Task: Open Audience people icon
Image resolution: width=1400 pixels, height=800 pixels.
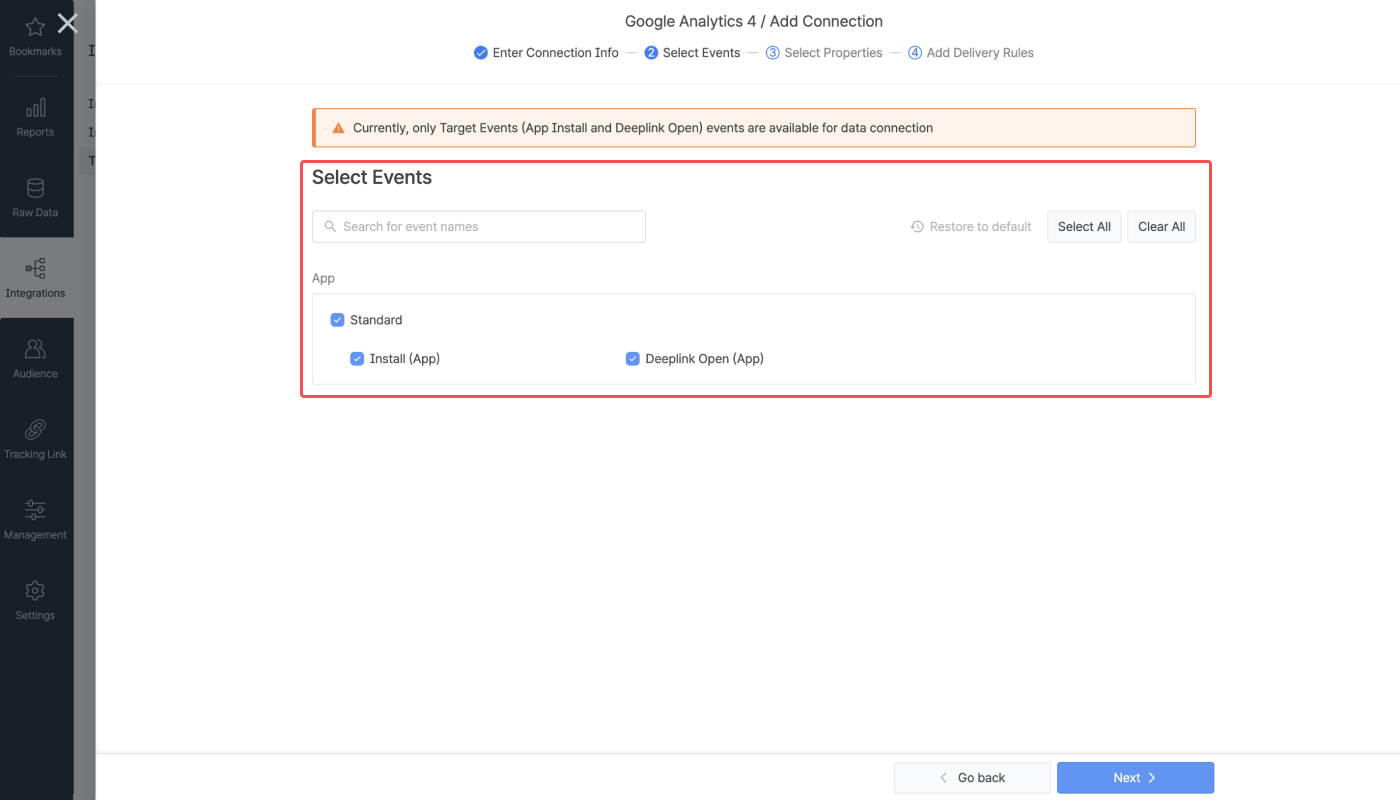Action: point(35,349)
